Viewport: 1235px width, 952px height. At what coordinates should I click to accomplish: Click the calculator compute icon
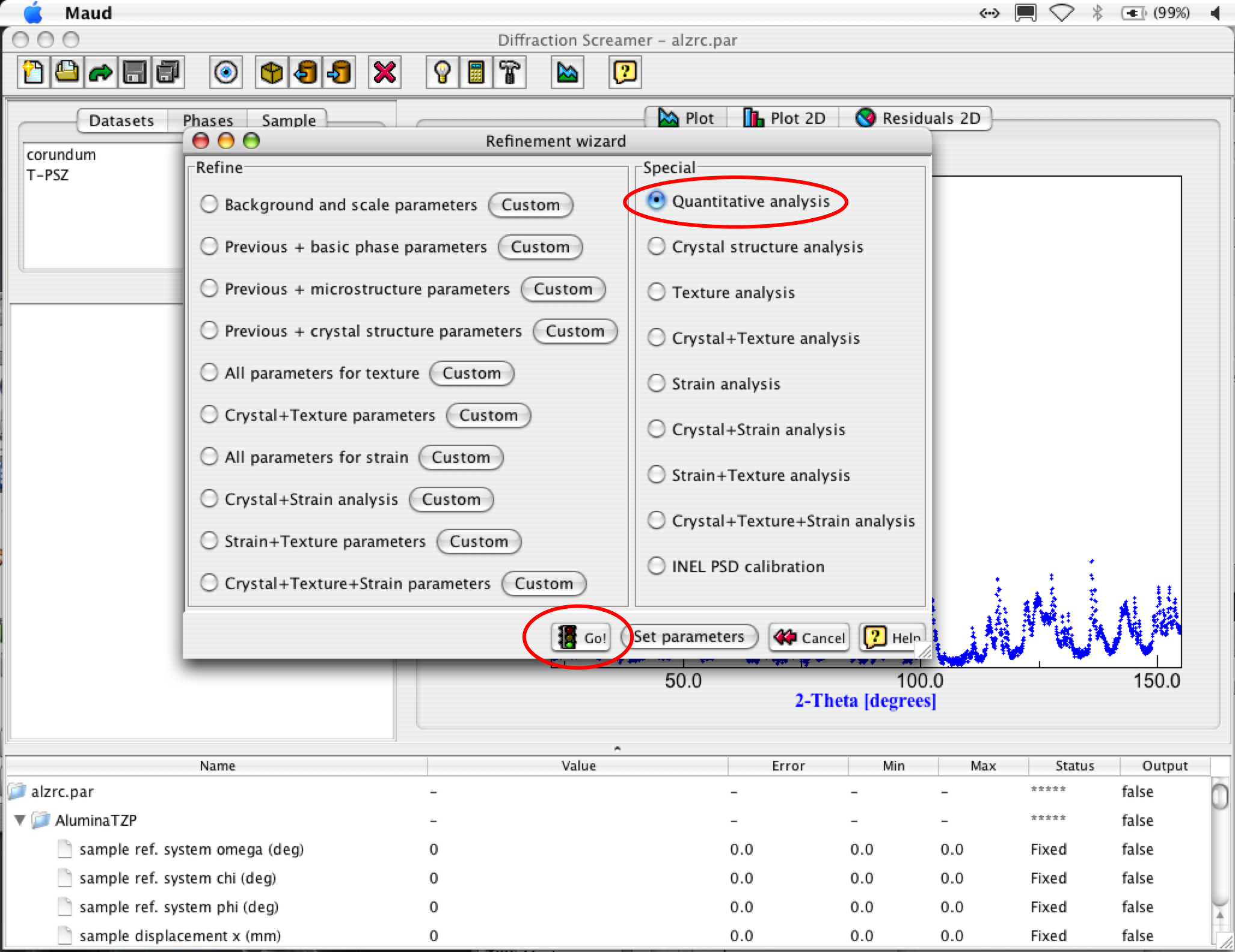pos(476,73)
